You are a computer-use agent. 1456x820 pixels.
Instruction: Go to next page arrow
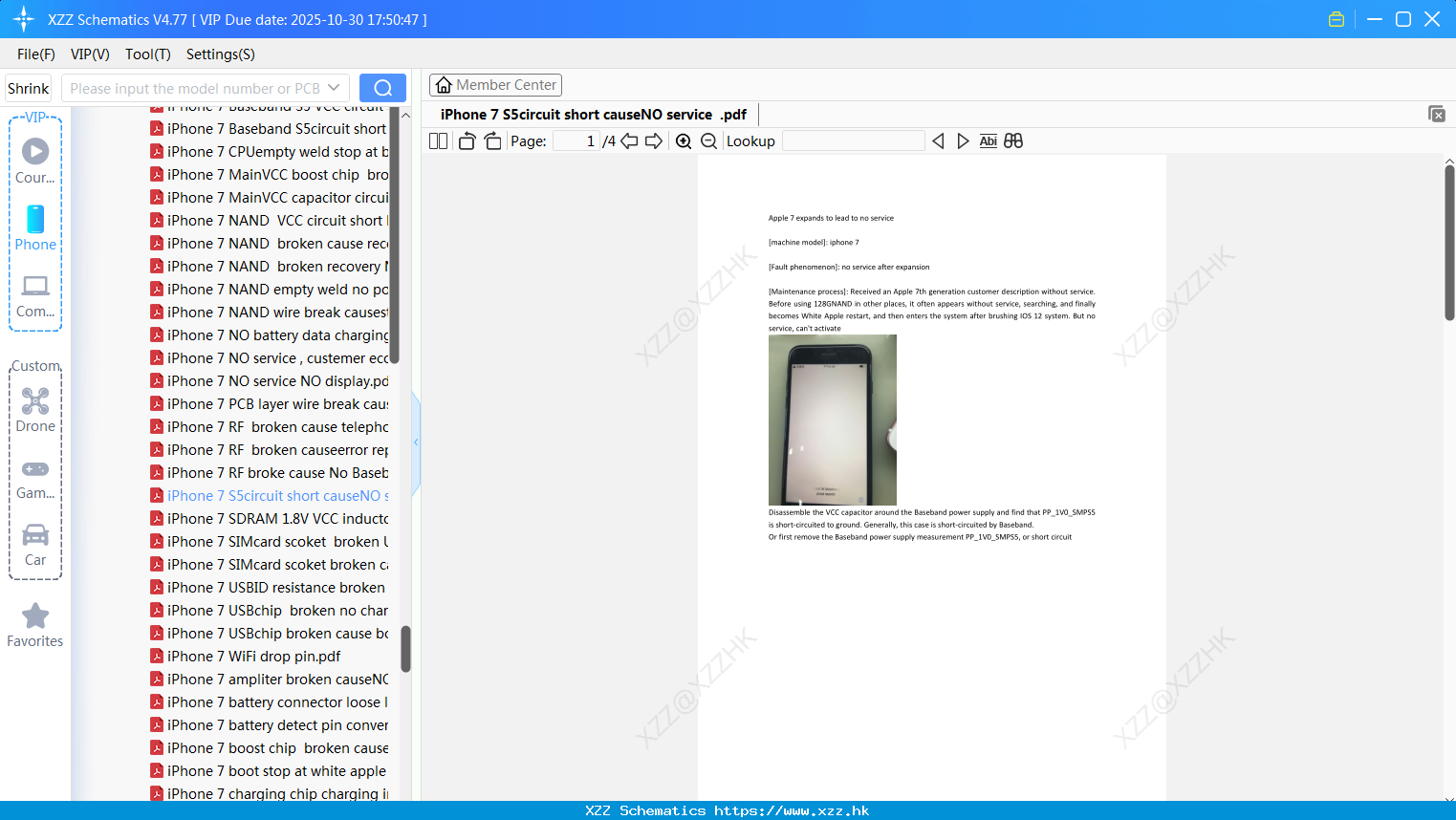[x=654, y=141]
